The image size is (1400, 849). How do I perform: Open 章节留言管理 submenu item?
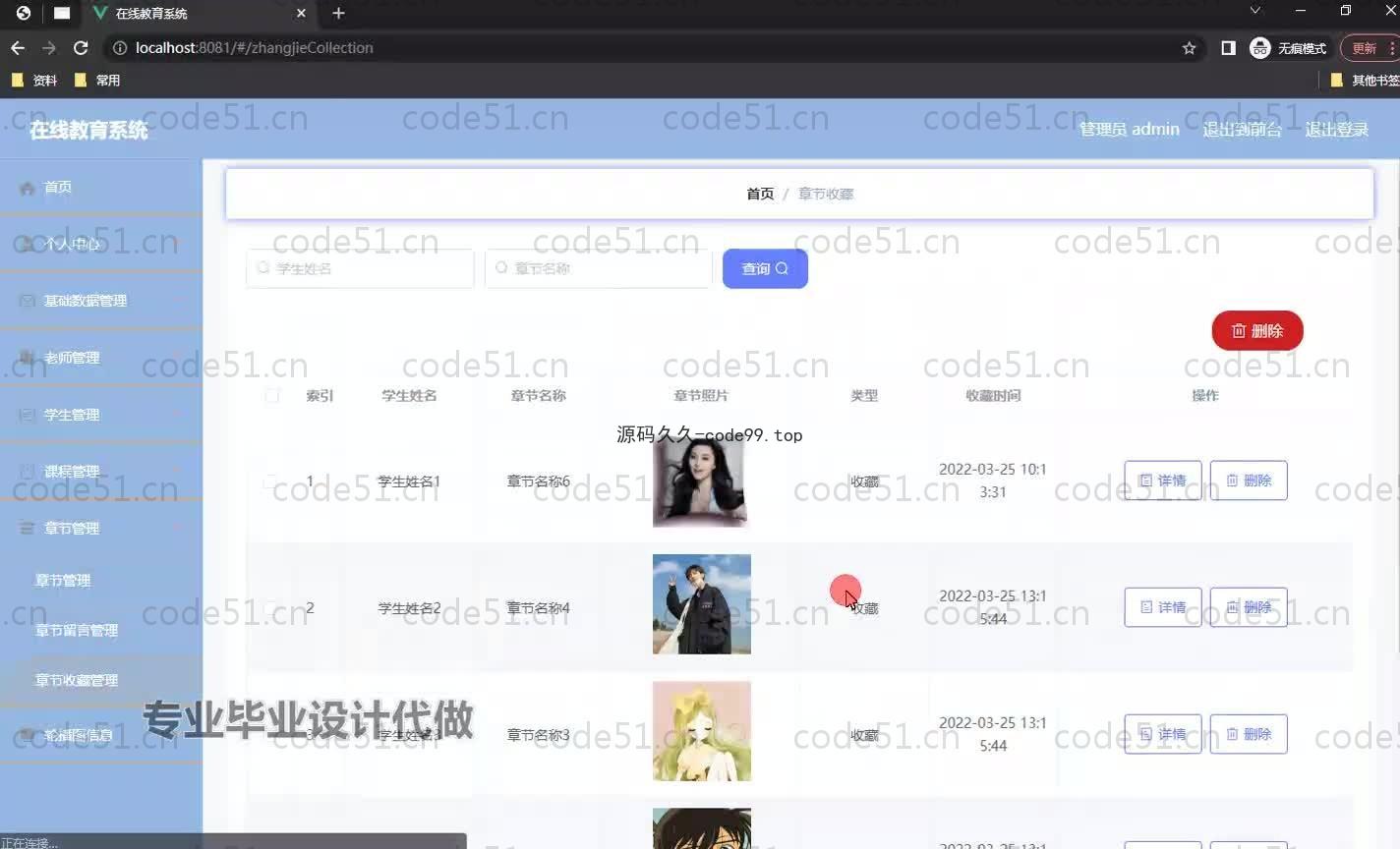coord(101,631)
